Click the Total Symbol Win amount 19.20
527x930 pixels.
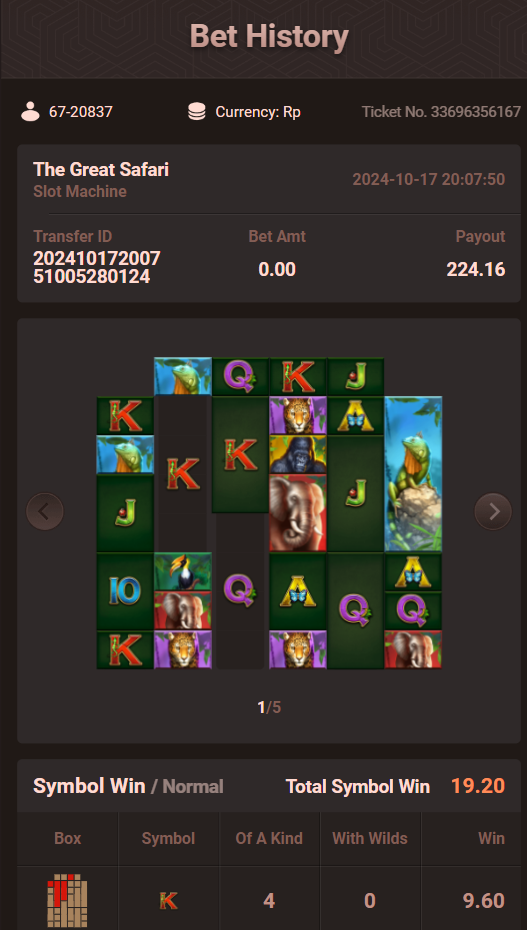tap(478, 786)
